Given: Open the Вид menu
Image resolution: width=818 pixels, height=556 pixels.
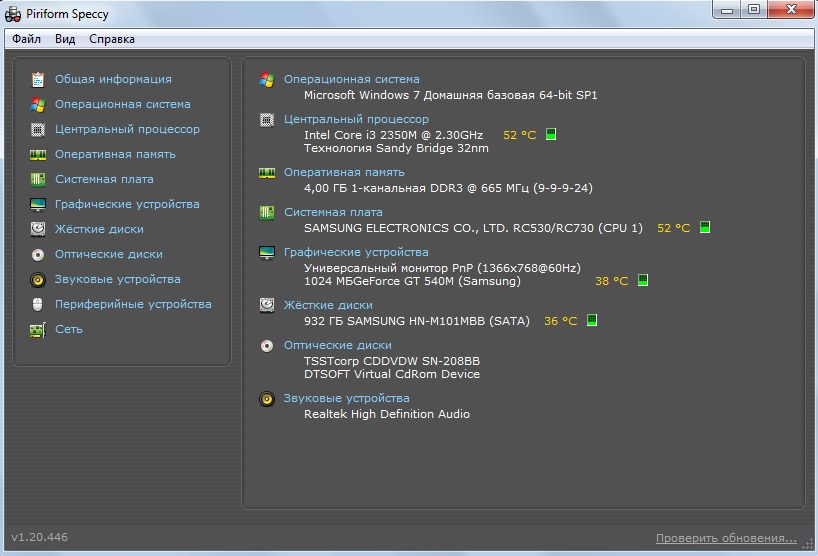Looking at the screenshot, I should [65, 39].
